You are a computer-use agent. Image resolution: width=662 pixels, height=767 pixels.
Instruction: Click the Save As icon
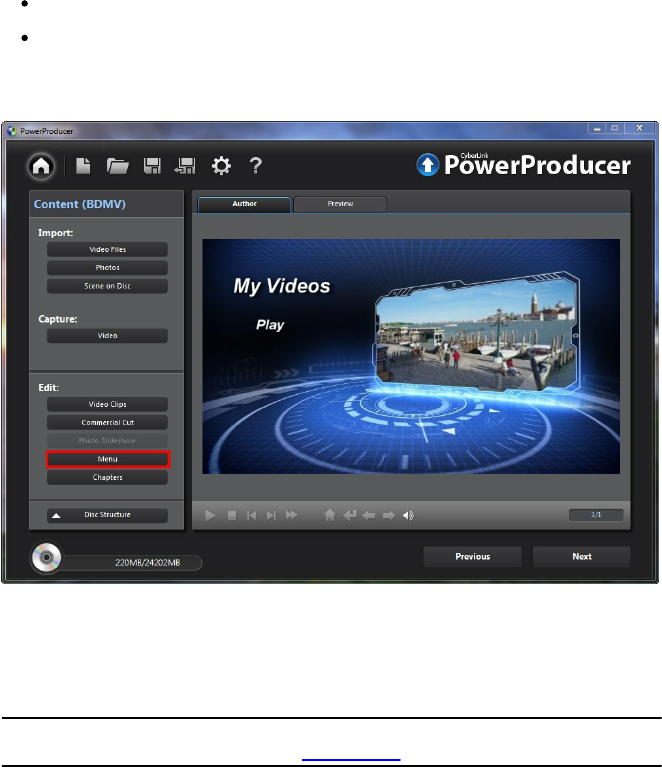[x=185, y=166]
